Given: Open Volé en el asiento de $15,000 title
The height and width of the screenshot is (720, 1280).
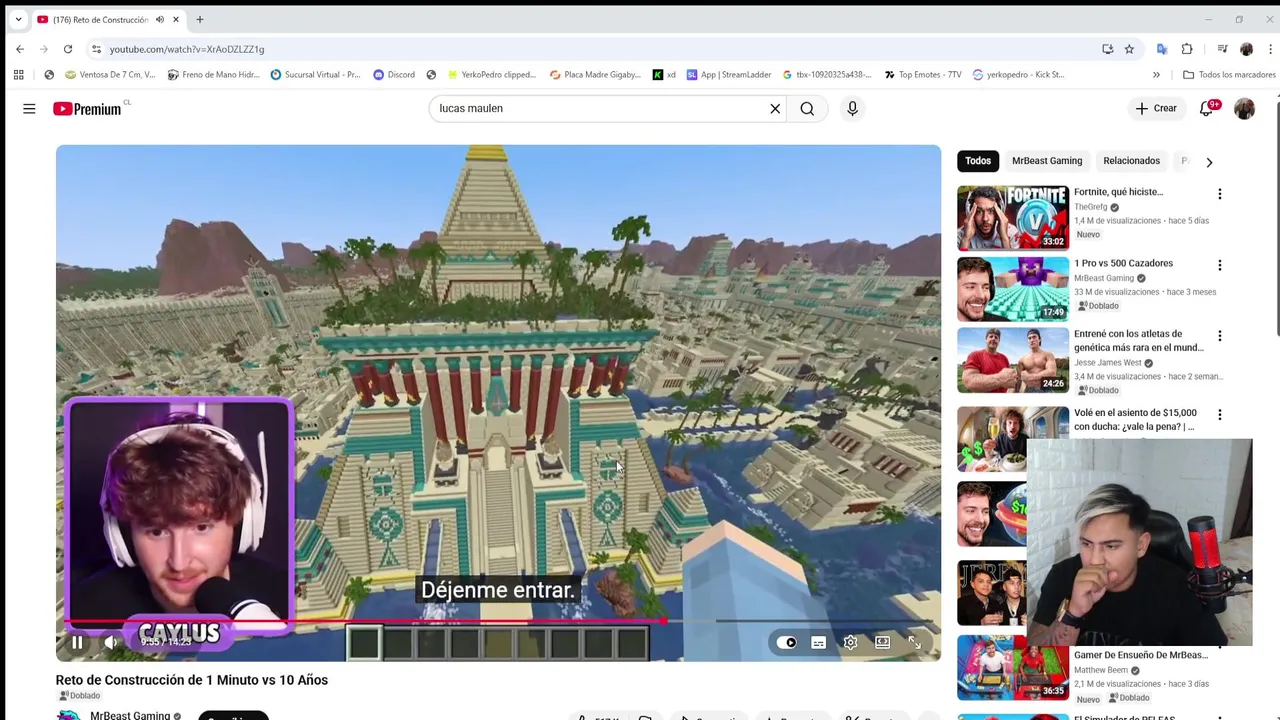Looking at the screenshot, I should click(1135, 419).
